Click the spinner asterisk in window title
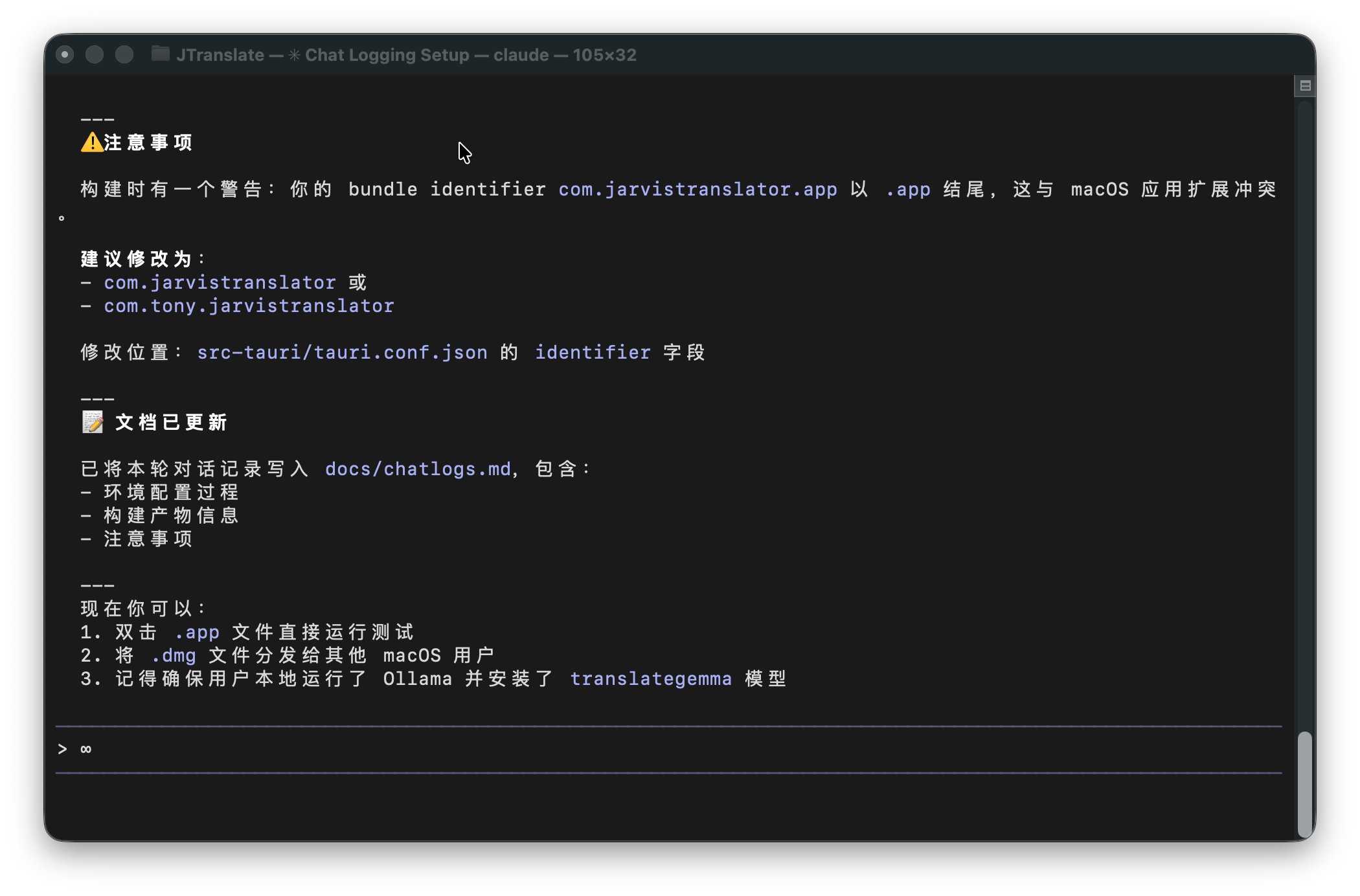Image resolution: width=1360 pixels, height=896 pixels. pyautogui.click(x=295, y=55)
